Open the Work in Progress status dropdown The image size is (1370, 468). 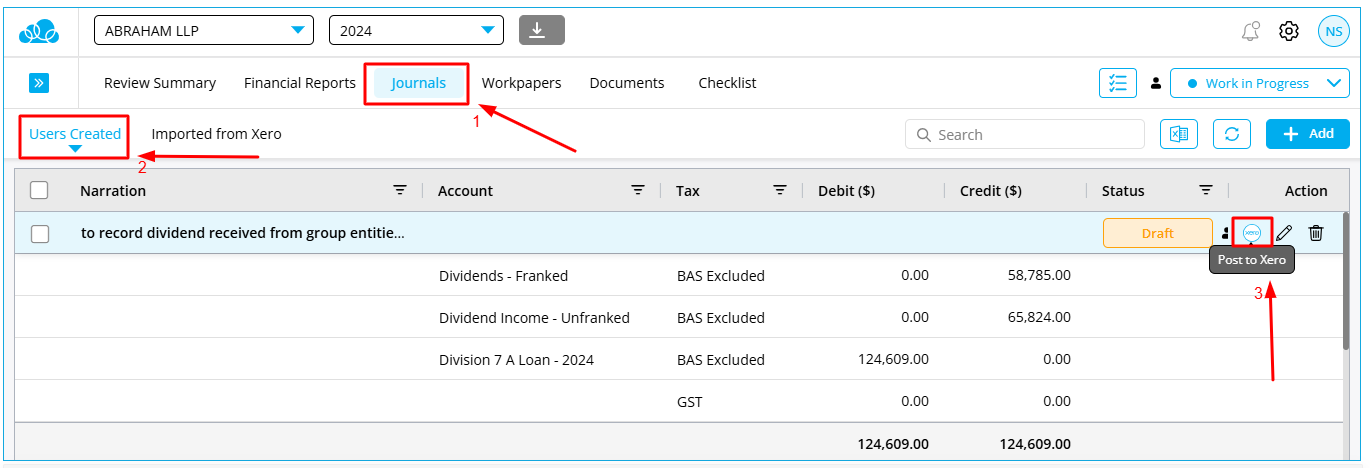1259,83
